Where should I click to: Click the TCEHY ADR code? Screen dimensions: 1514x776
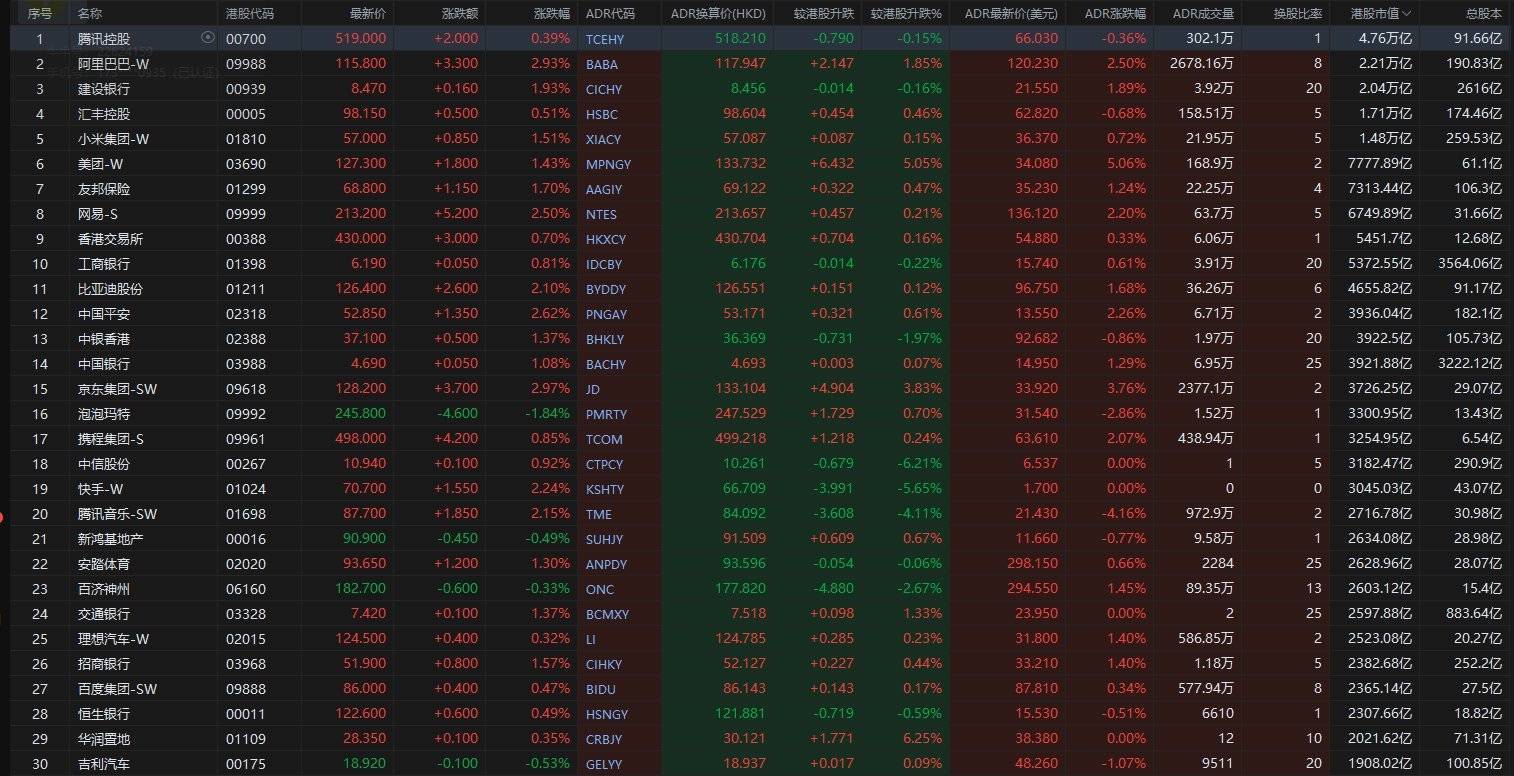click(605, 39)
